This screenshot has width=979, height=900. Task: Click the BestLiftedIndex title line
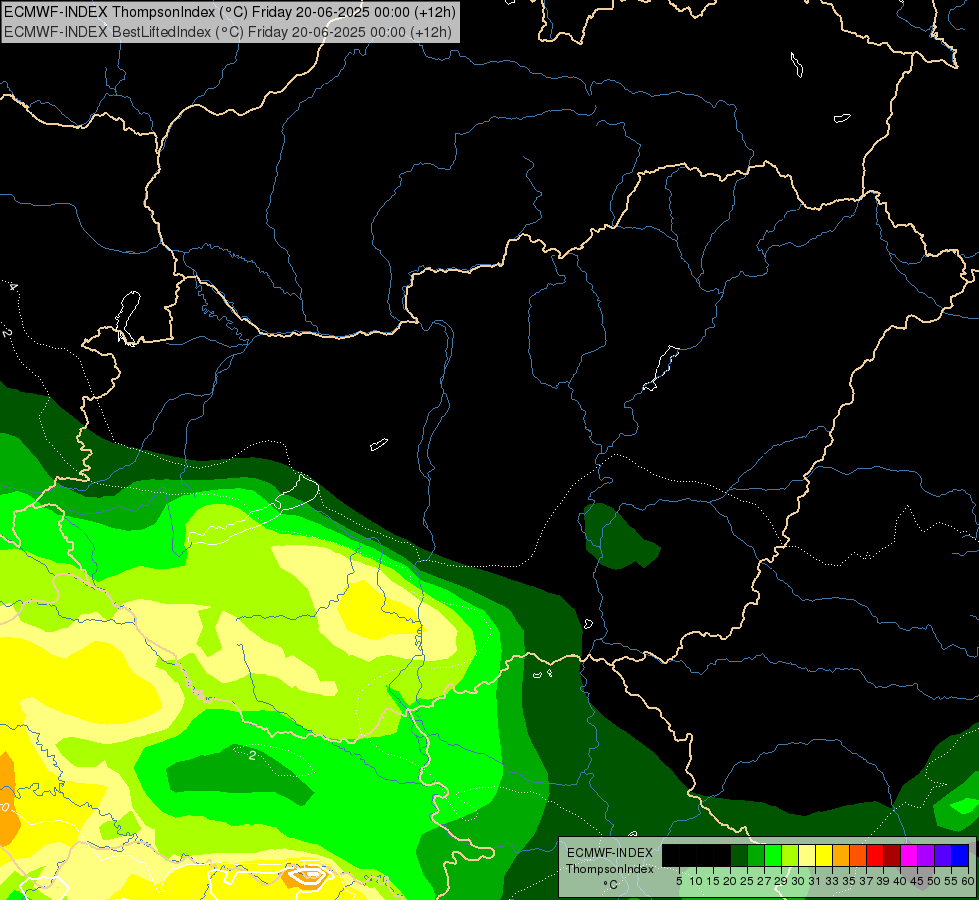pos(227,32)
